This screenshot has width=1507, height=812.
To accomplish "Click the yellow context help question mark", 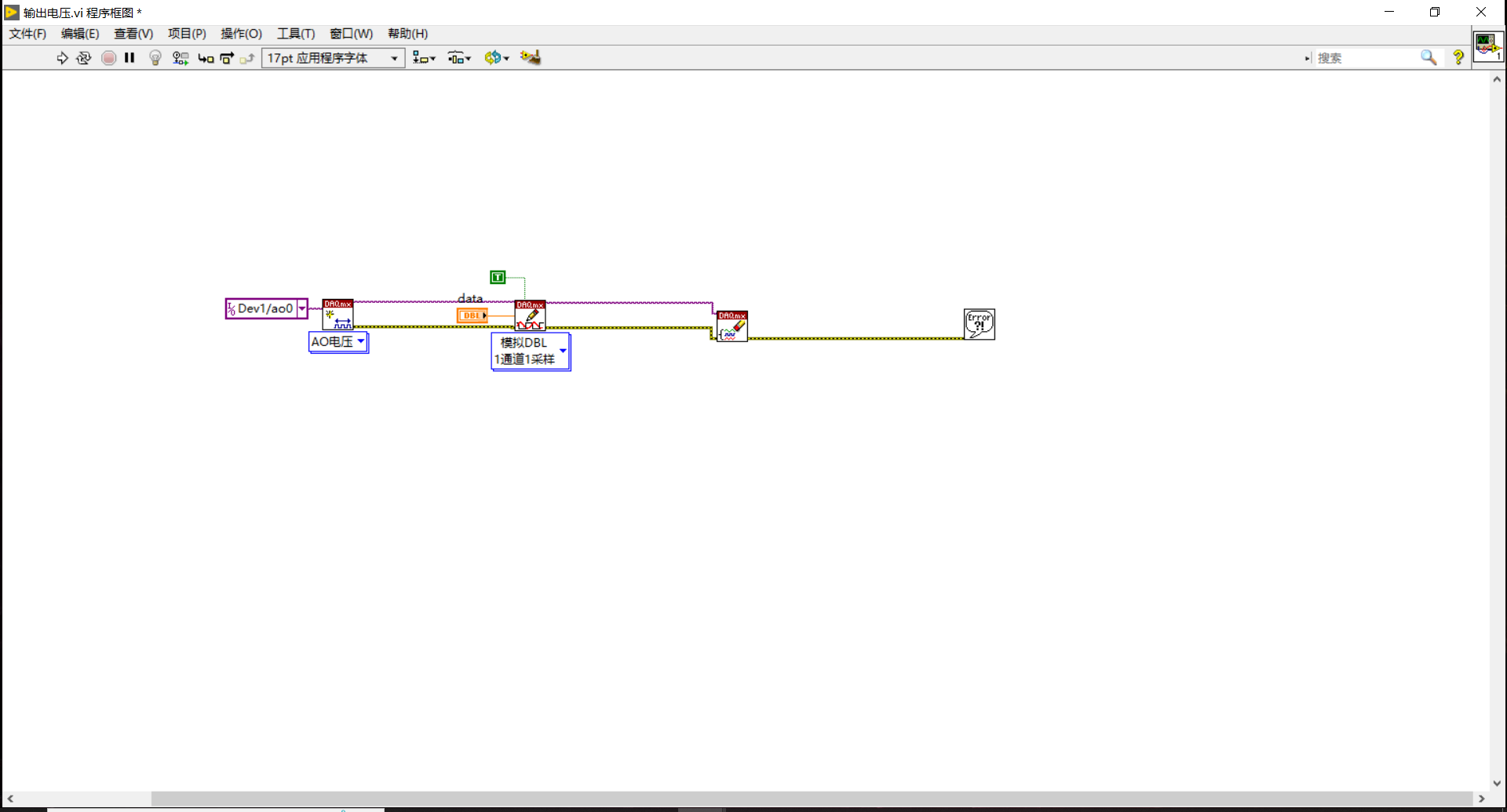I will 1458,58.
